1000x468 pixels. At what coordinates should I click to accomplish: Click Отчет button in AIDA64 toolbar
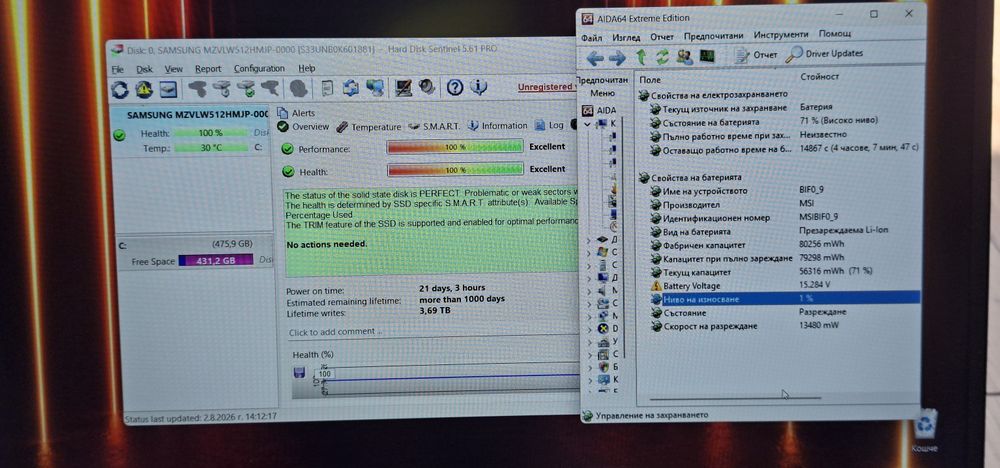click(x=756, y=55)
